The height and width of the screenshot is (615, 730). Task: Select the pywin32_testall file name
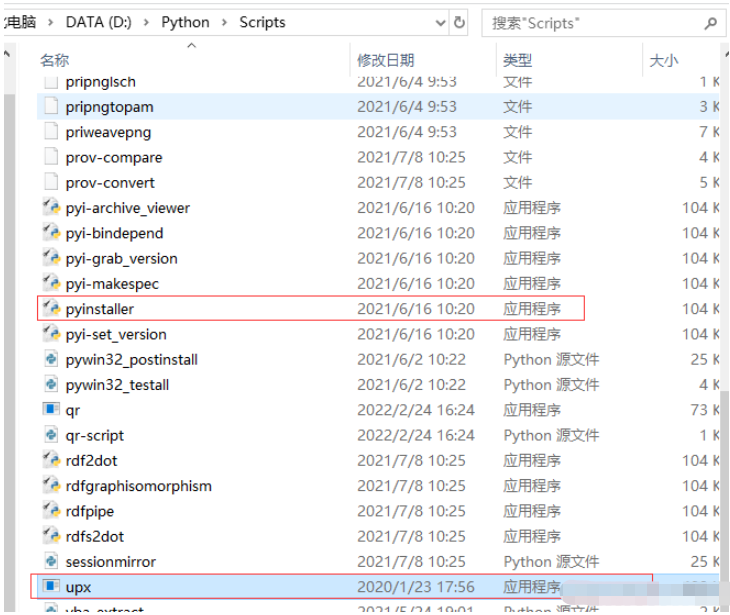pyautogui.click(x=117, y=385)
